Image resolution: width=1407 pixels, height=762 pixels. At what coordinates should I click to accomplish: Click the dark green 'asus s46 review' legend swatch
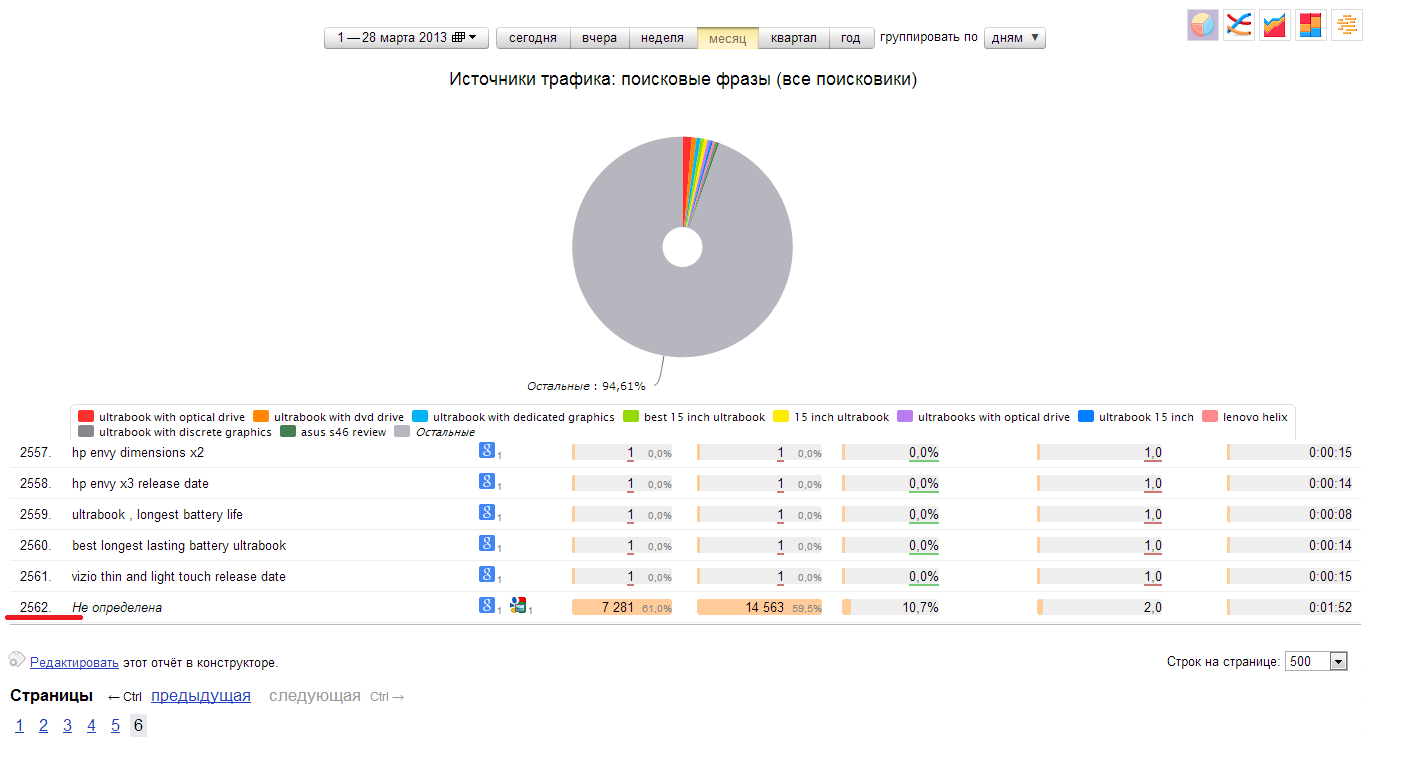tap(288, 432)
